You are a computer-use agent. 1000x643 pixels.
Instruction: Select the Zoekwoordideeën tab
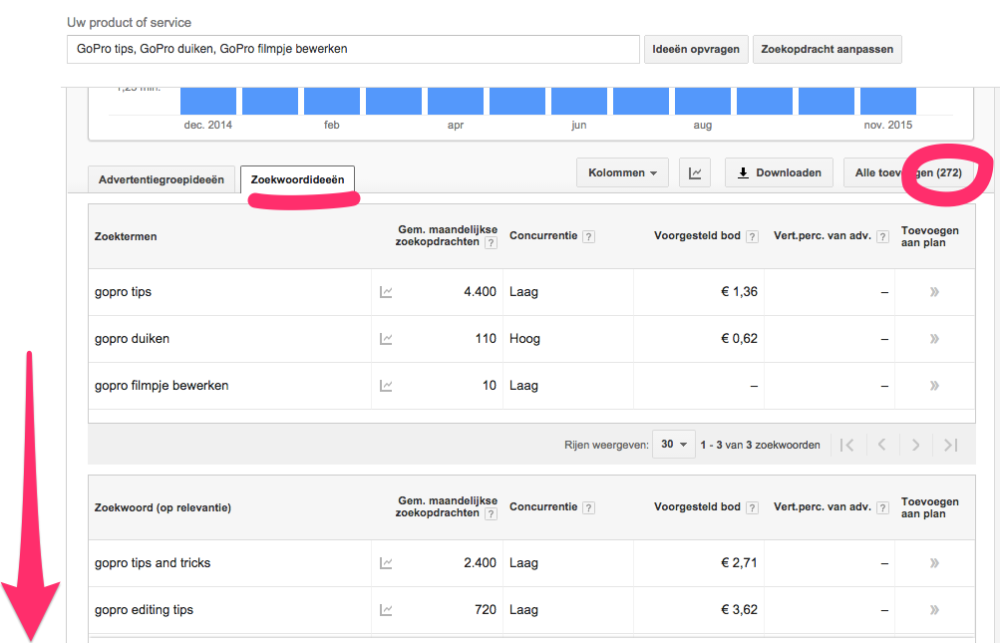click(298, 180)
